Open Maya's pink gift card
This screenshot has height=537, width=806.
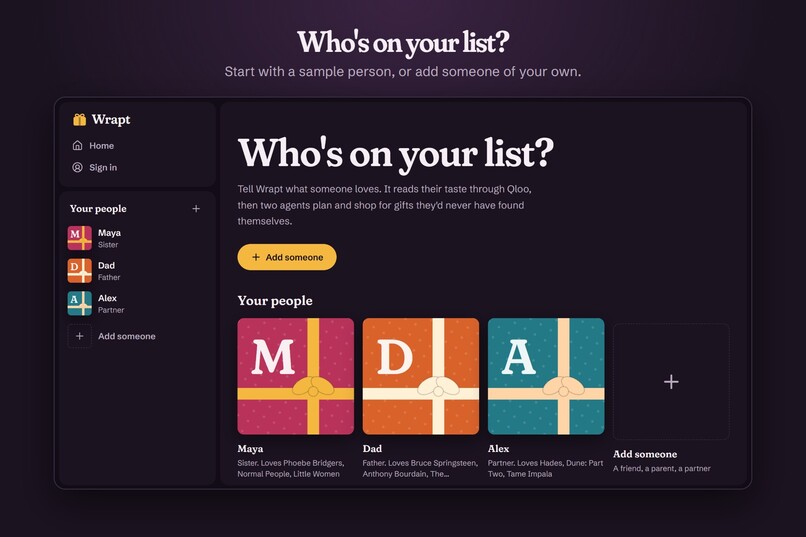point(296,376)
